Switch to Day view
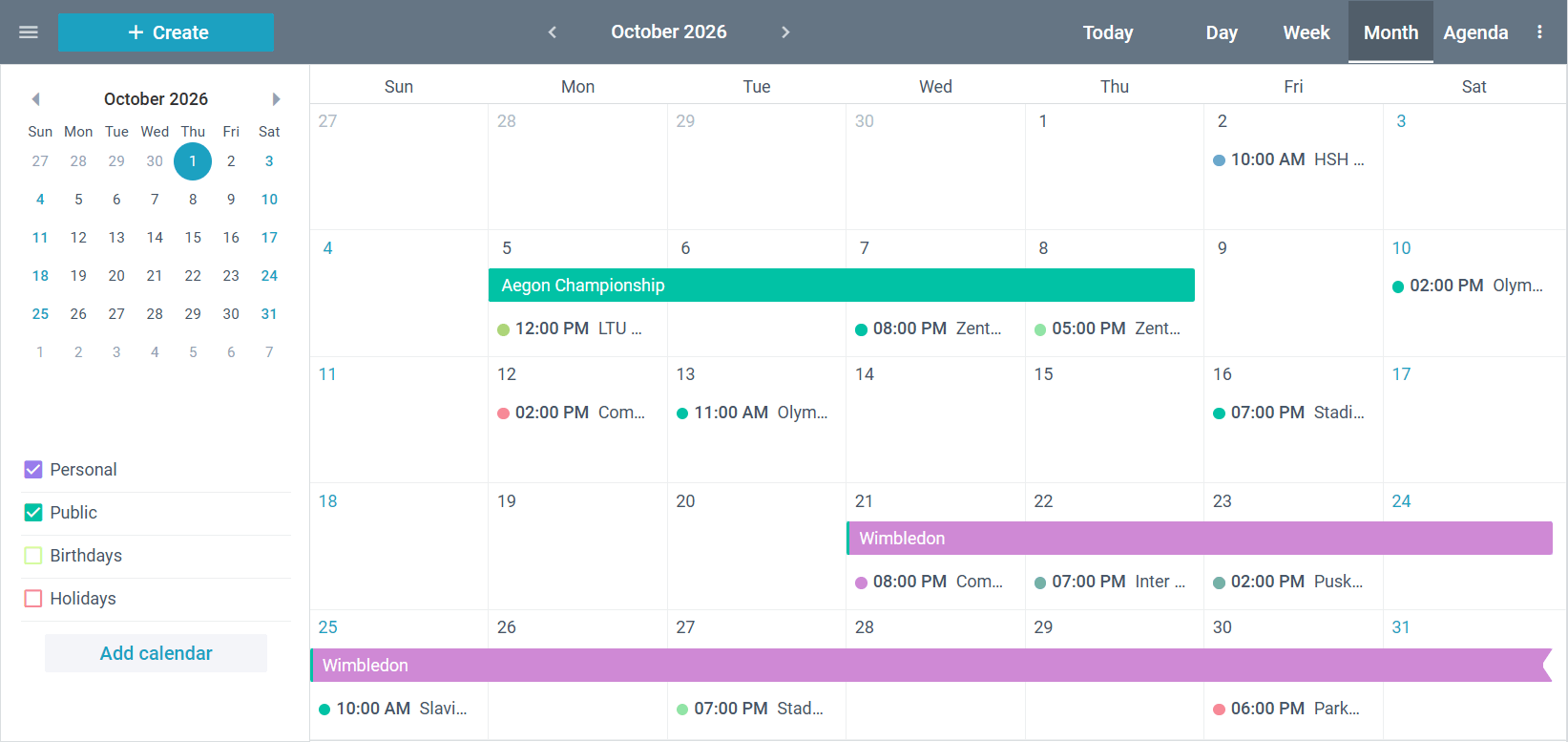The width and height of the screenshot is (1568, 742). click(x=1222, y=32)
